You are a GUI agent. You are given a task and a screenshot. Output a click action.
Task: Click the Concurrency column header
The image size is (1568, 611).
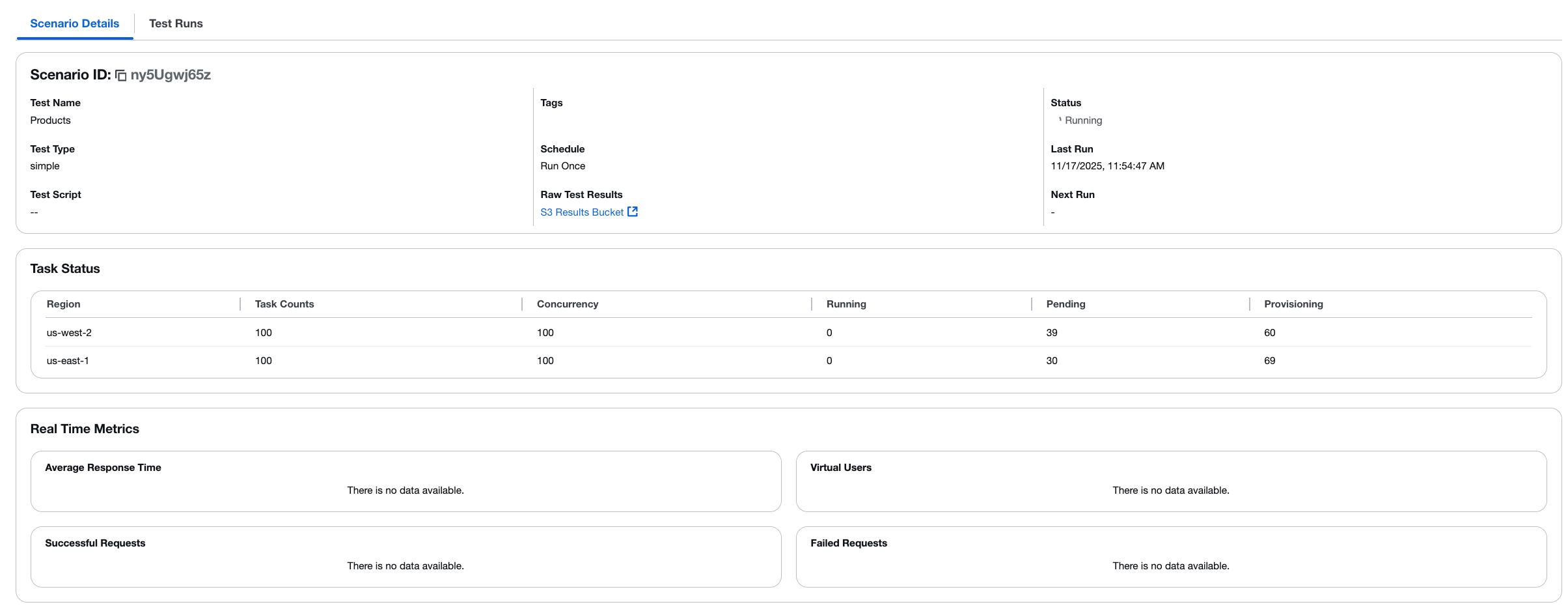point(567,304)
